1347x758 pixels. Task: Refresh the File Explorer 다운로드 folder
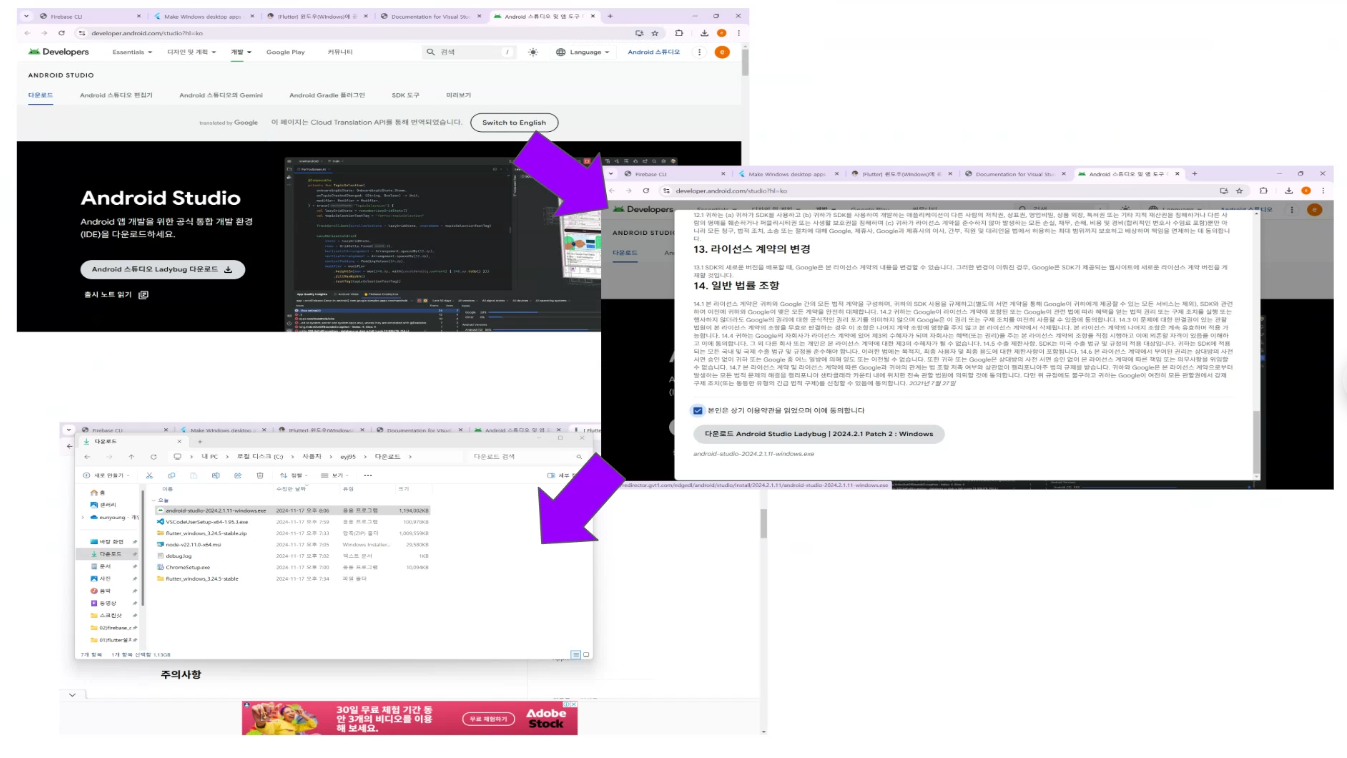pos(153,457)
